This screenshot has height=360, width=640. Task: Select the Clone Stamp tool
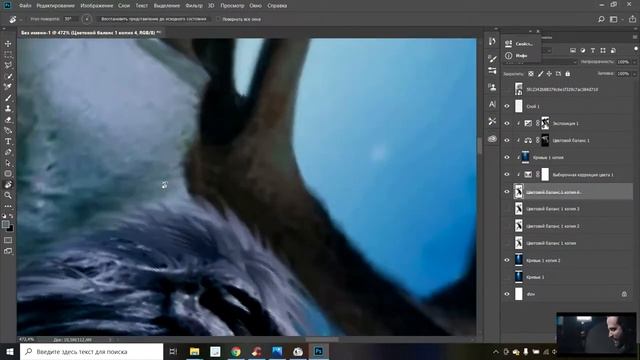tap(8, 109)
